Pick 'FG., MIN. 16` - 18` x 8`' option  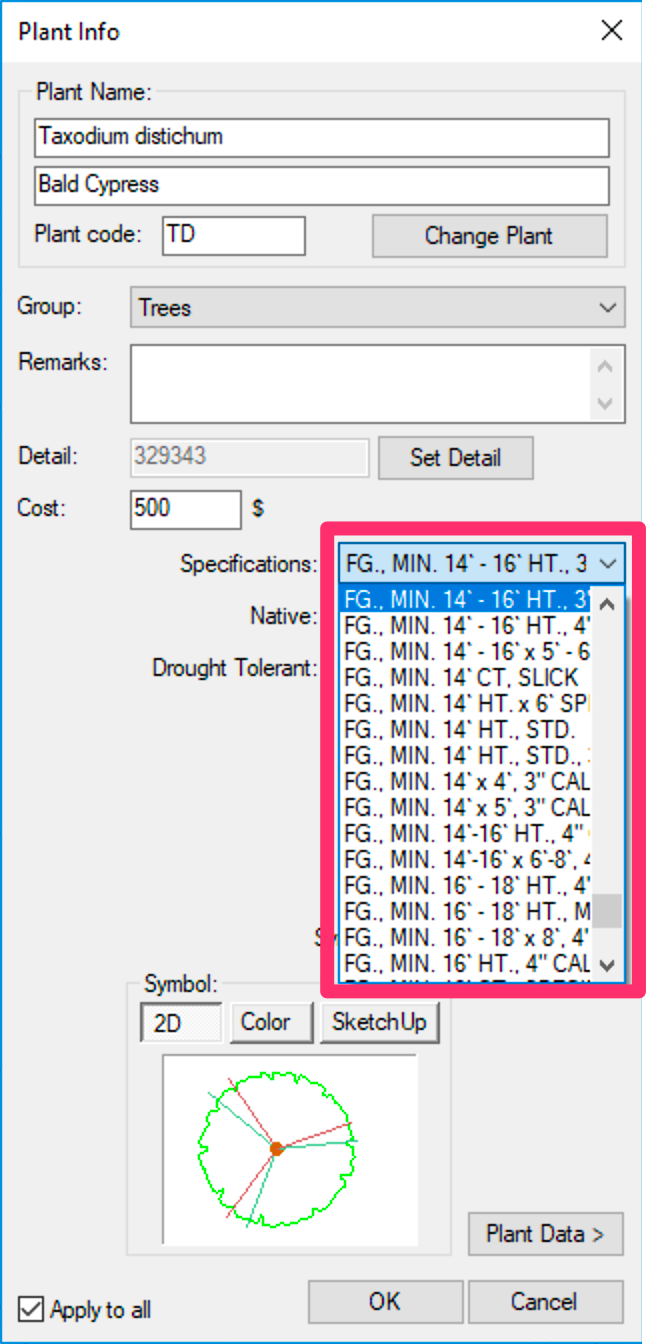point(466,937)
